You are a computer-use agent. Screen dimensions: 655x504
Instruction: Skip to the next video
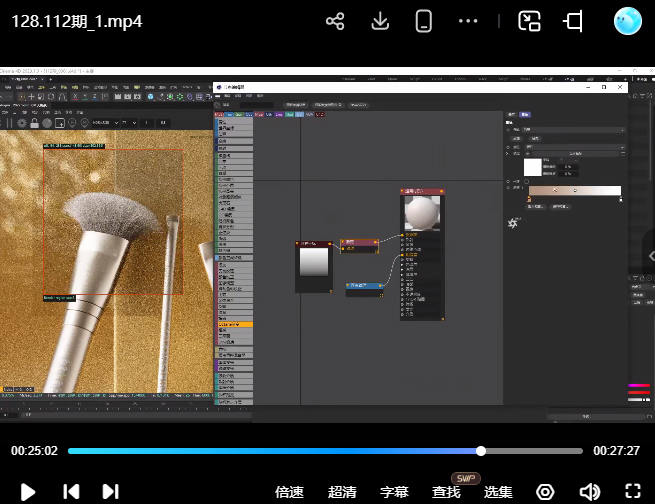(111, 491)
